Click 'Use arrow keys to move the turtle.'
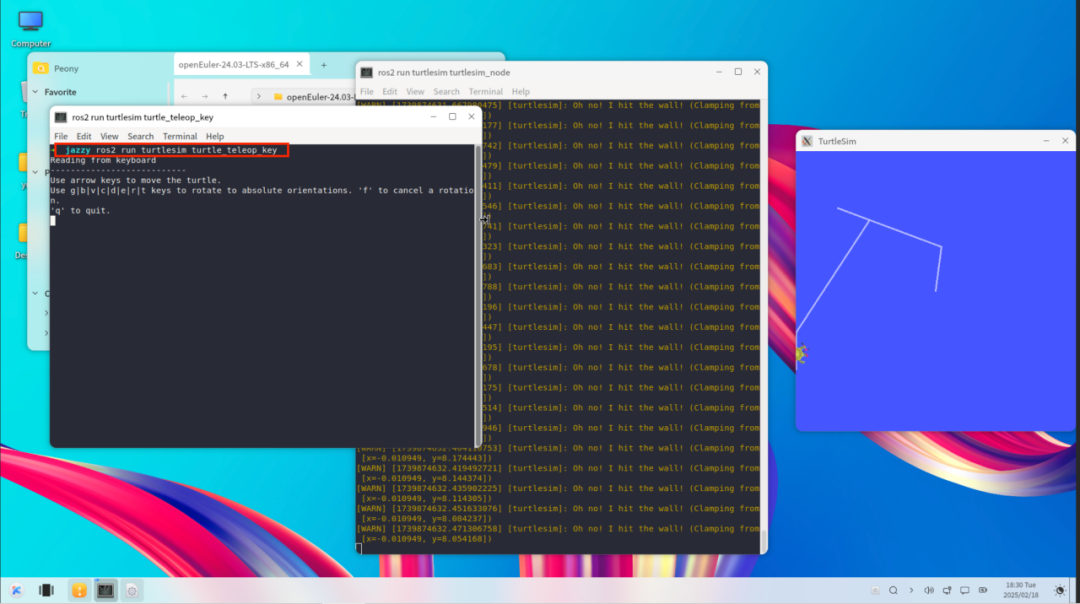This screenshot has width=1080, height=604. pos(136,180)
